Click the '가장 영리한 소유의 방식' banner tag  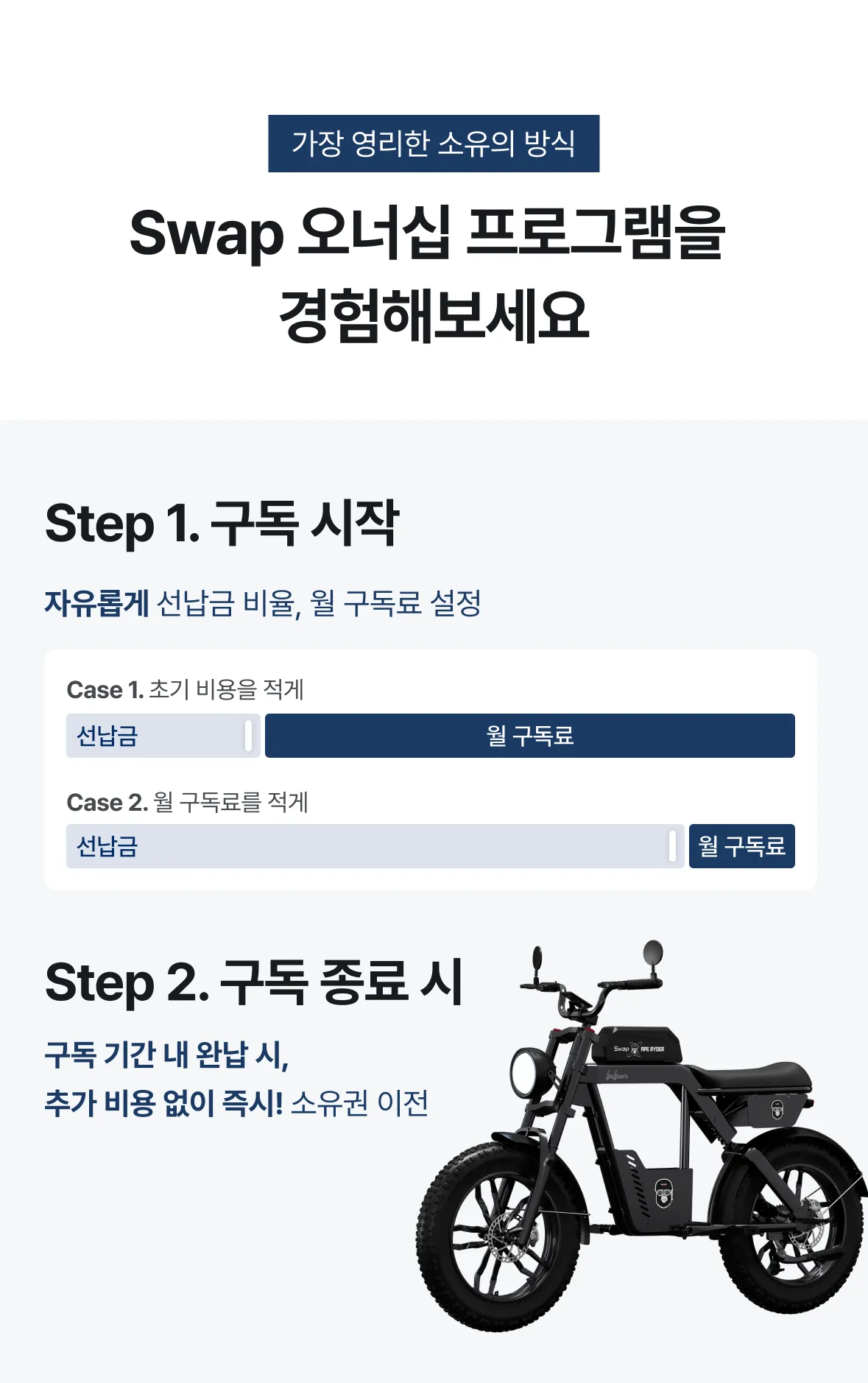(x=434, y=144)
